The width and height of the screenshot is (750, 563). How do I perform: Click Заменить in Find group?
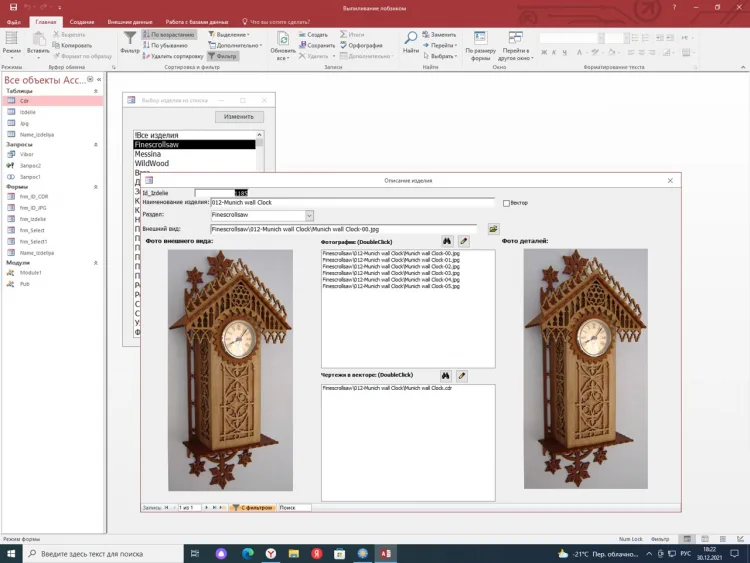439,34
